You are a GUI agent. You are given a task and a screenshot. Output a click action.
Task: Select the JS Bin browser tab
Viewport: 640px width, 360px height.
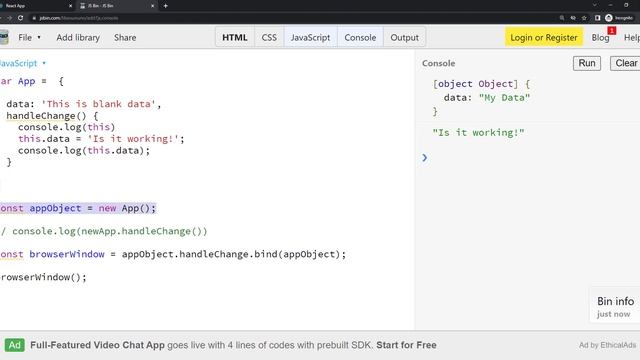(x=118, y=6)
